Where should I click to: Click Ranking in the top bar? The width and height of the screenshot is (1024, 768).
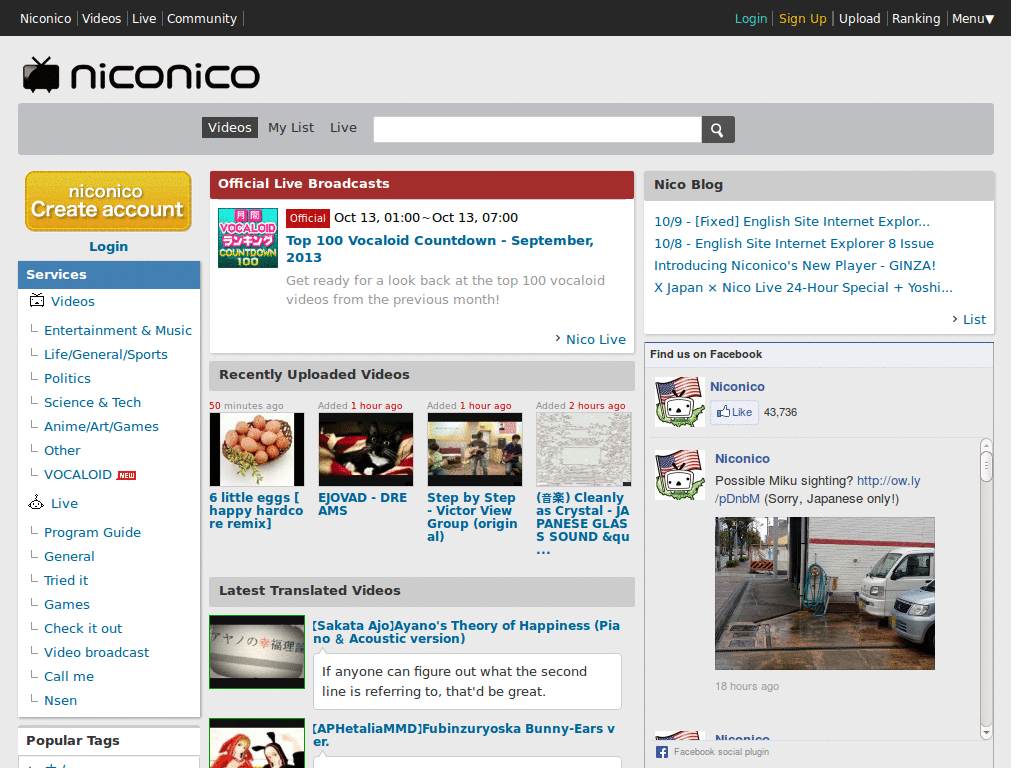click(916, 18)
